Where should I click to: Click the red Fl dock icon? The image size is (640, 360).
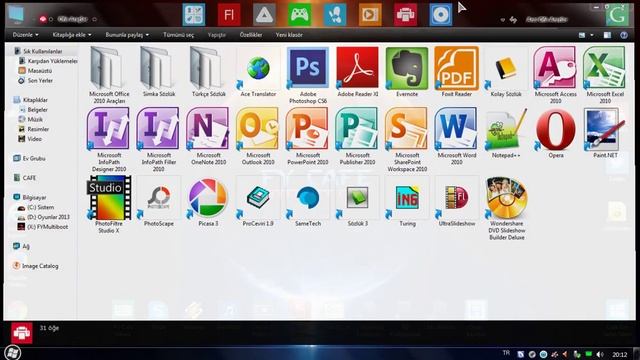point(229,15)
